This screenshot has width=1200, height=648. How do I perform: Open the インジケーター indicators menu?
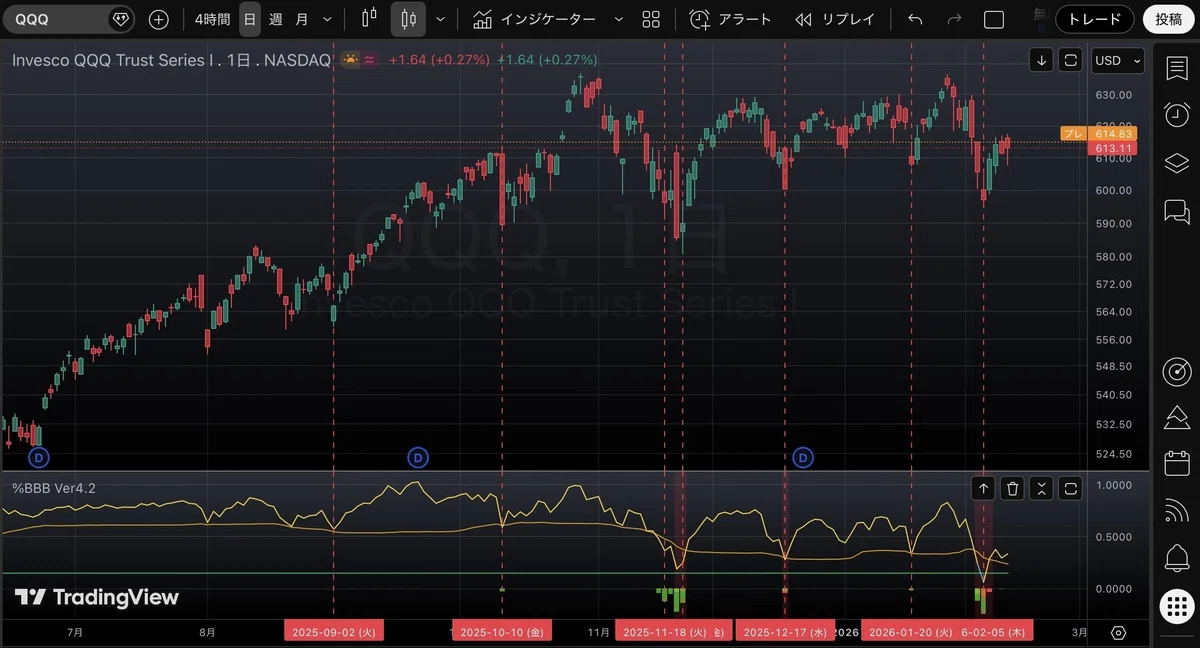click(535, 19)
